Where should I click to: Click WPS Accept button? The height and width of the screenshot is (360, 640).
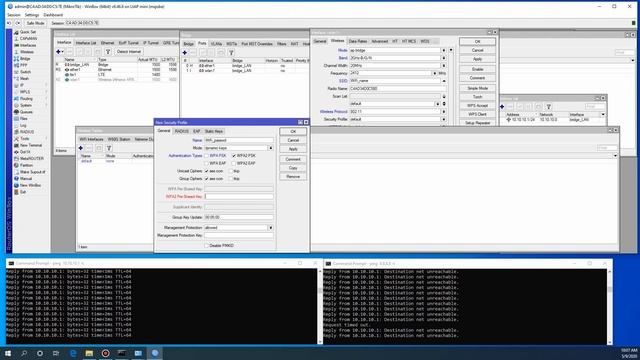(x=478, y=106)
